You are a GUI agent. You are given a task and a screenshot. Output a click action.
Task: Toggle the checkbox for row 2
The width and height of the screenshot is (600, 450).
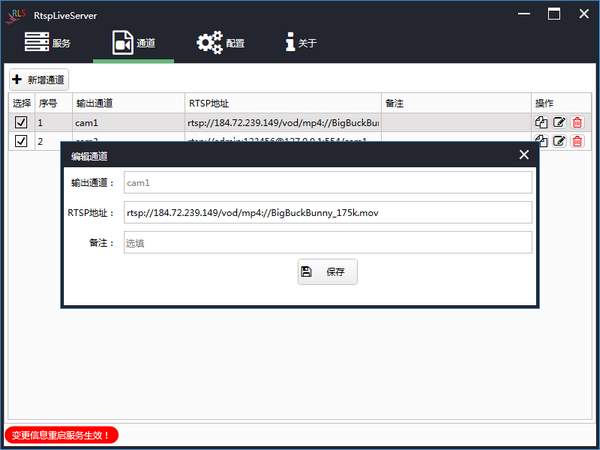pyautogui.click(x=21, y=141)
